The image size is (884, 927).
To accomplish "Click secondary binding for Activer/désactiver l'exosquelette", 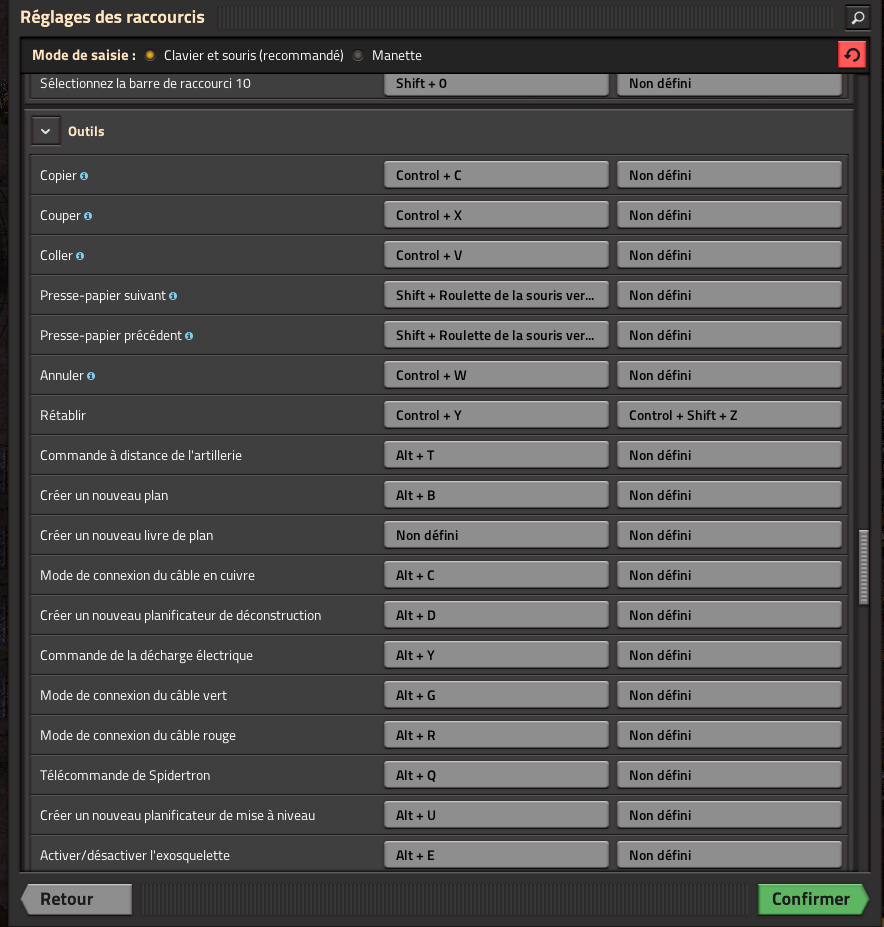I will [729, 855].
